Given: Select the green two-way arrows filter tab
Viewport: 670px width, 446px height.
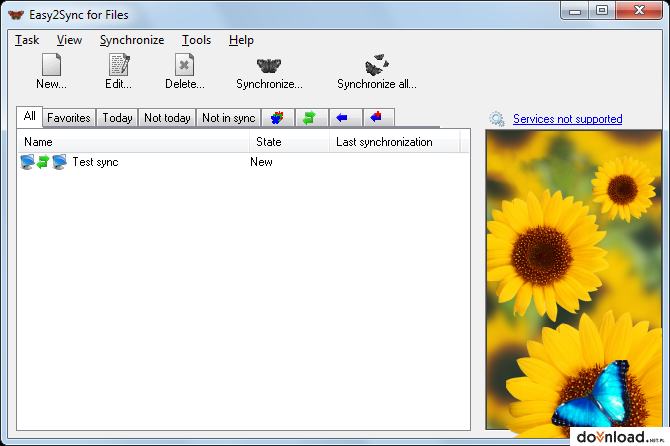Looking at the screenshot, I should point(309,117).
